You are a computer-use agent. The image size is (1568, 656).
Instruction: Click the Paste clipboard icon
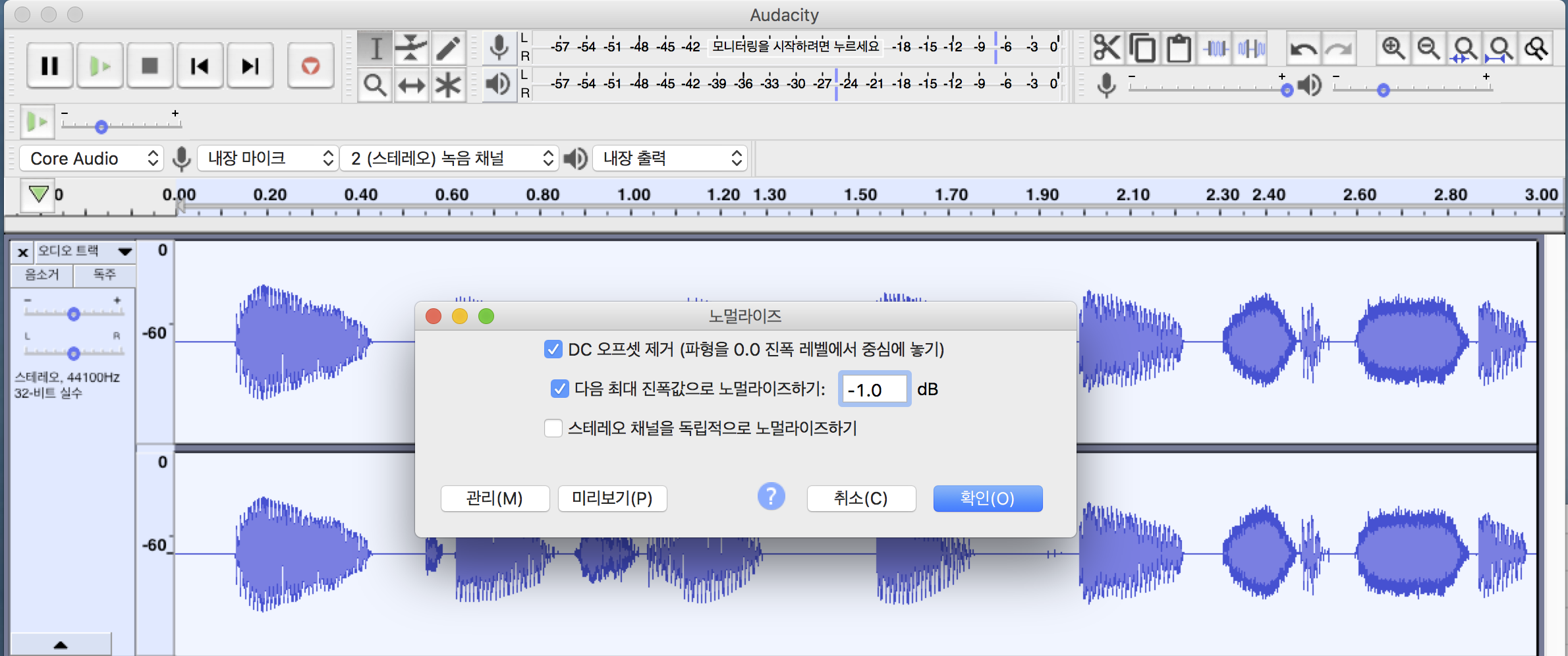[1179, 48]
